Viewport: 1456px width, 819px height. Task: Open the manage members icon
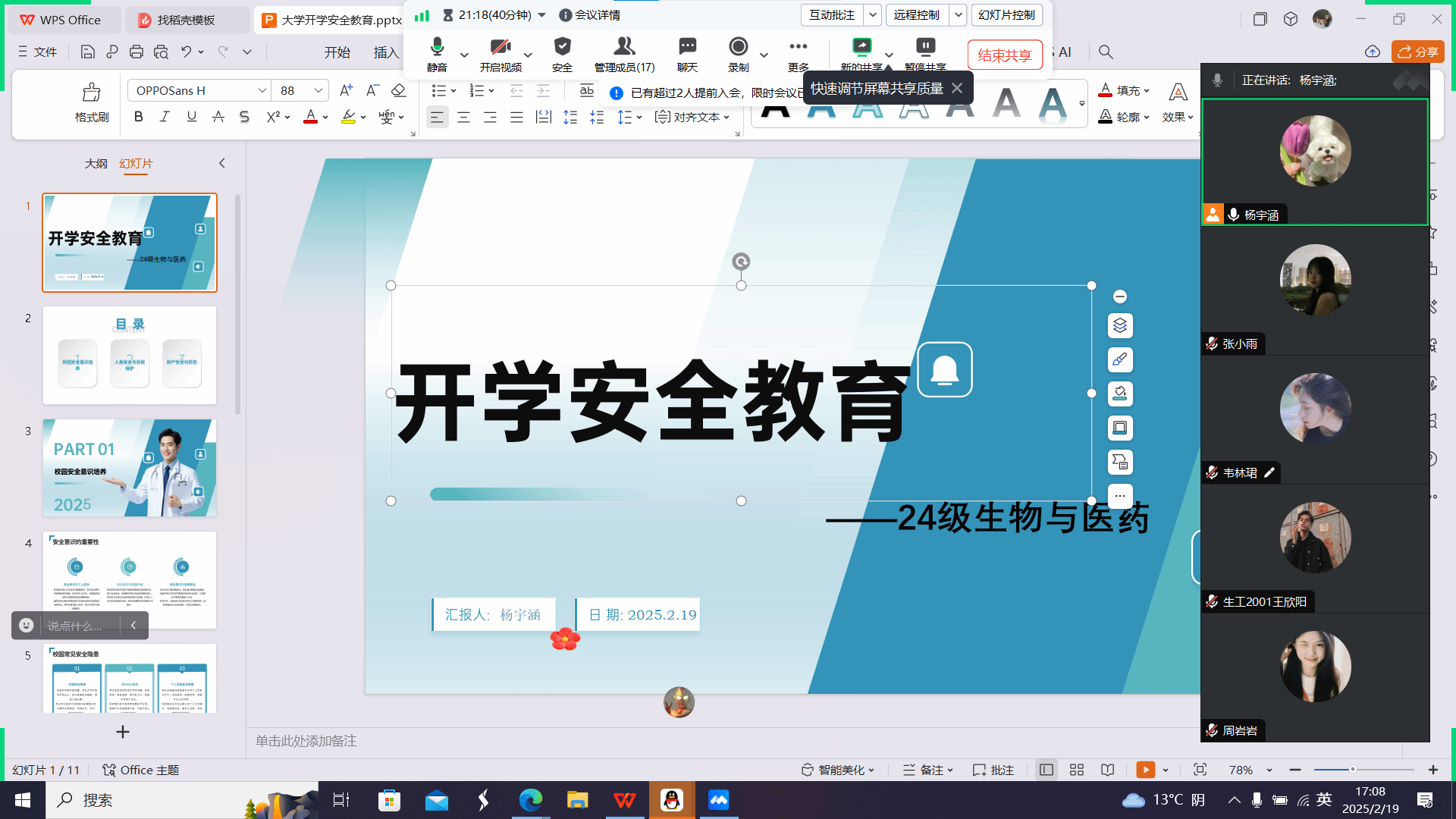(x=624, y=47)
